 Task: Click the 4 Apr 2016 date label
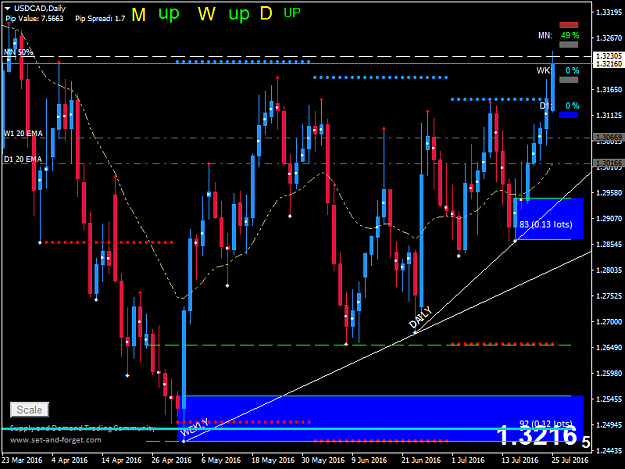click(69, 460)
